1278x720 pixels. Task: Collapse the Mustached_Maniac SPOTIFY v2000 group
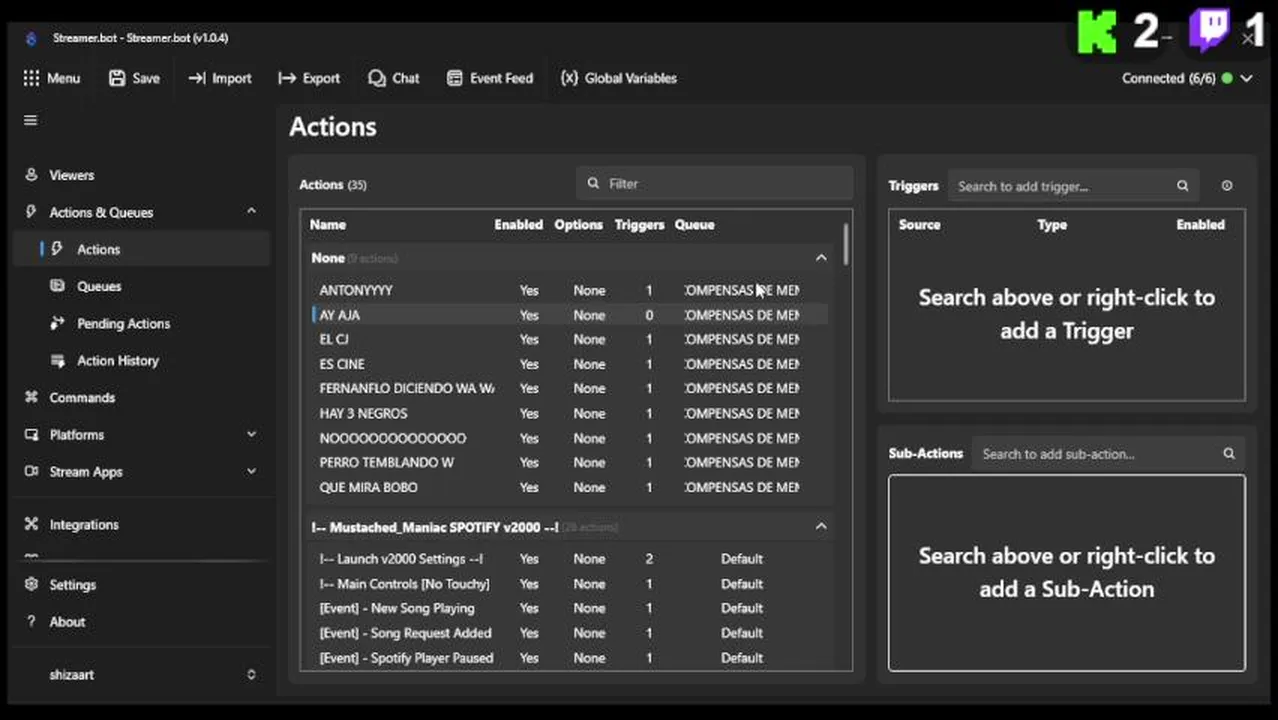click(x=821, y=527)
